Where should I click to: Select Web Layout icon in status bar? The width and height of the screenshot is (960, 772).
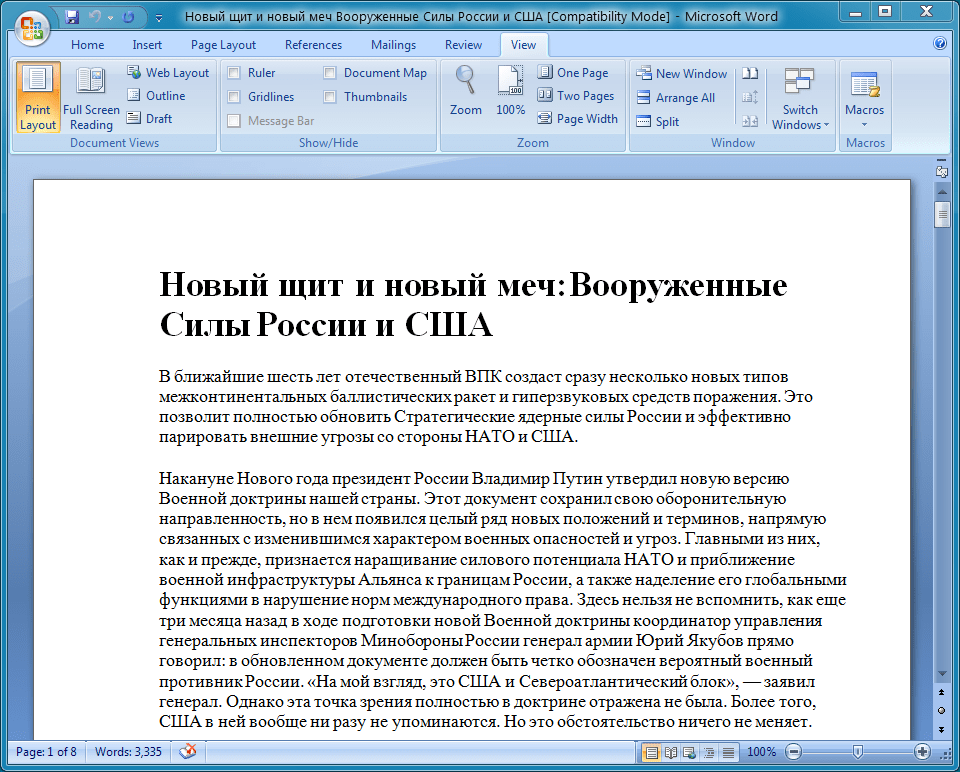[689, 752]
